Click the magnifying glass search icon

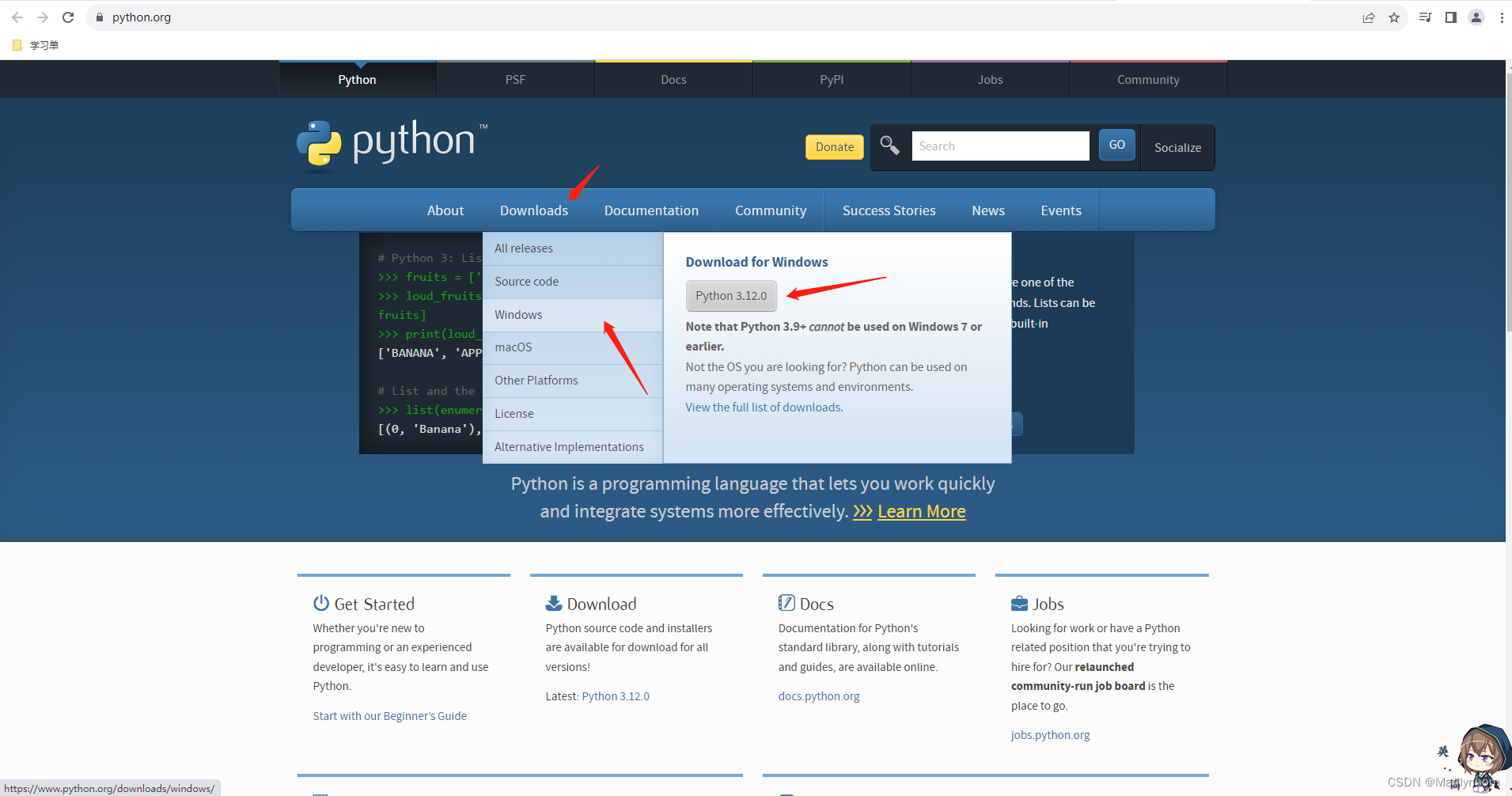tap(890, 146)
